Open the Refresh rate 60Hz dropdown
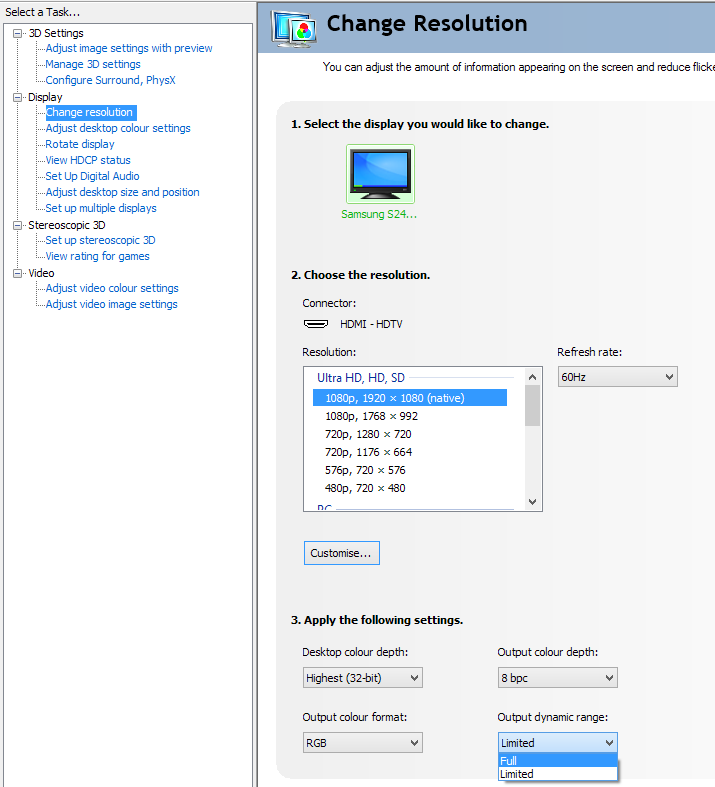715x787 pixels. [618, 376]
